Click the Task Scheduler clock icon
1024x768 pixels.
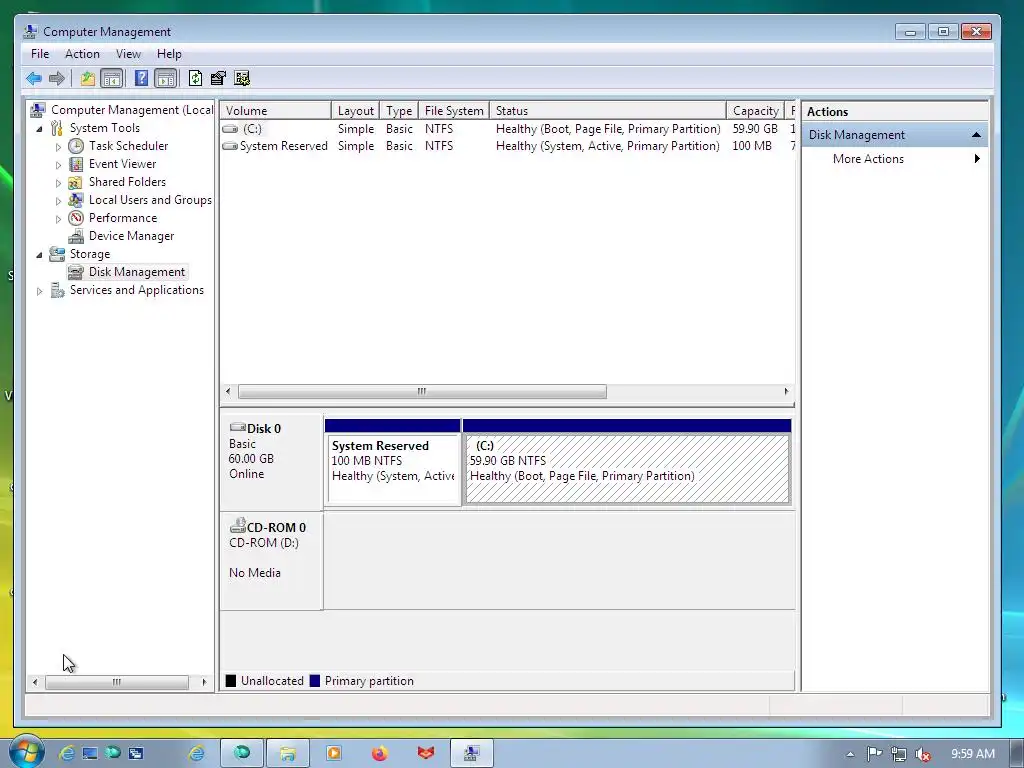pyautogui.click(x=76, y=146)
